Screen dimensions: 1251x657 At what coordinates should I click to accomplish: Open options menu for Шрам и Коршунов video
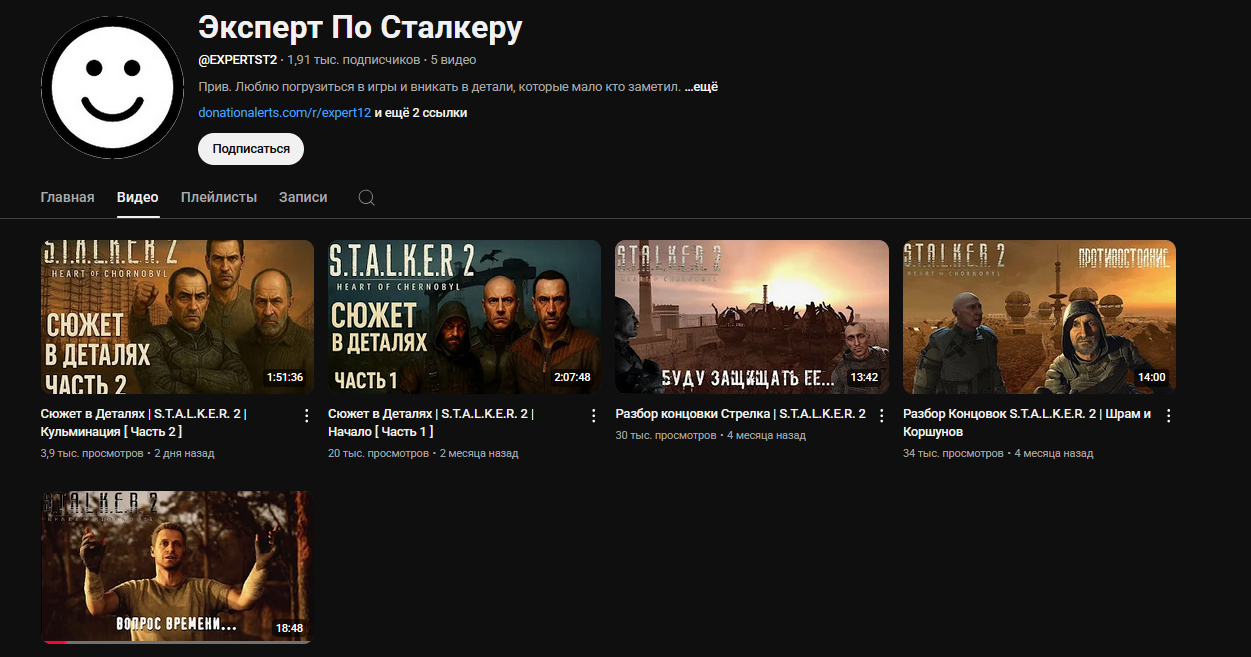point(1168,415)
